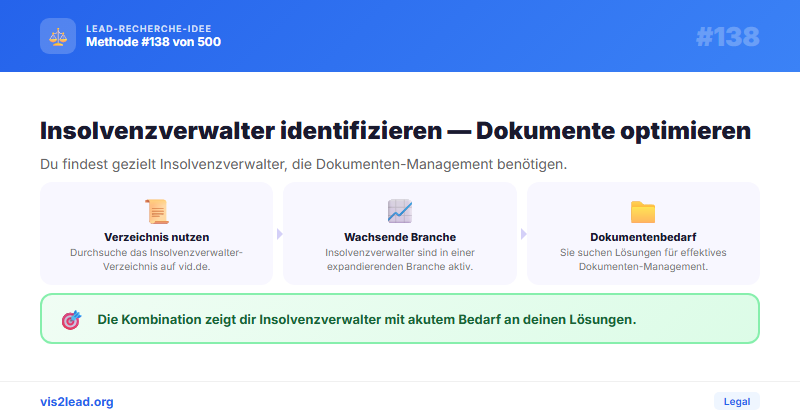Click the subtitle starting 'Du findest gezielt'

[304, 164]
